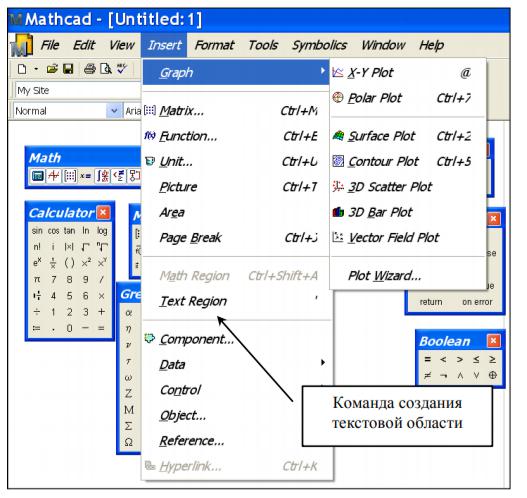Click the logical AND operator in Boolean
Viewport: 527px width, 498px height.
[460, 376]
